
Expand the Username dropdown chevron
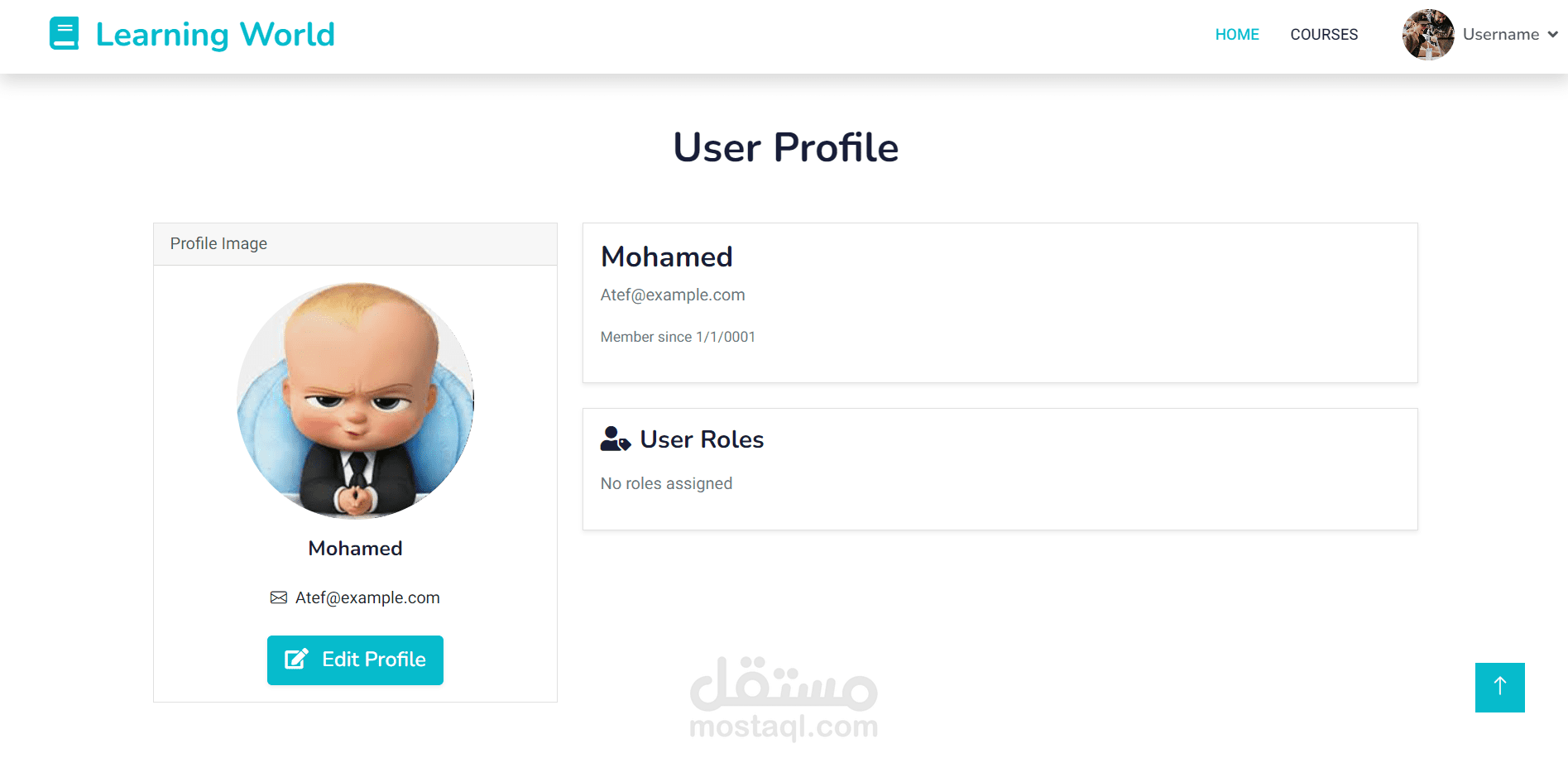(1553, 35)
